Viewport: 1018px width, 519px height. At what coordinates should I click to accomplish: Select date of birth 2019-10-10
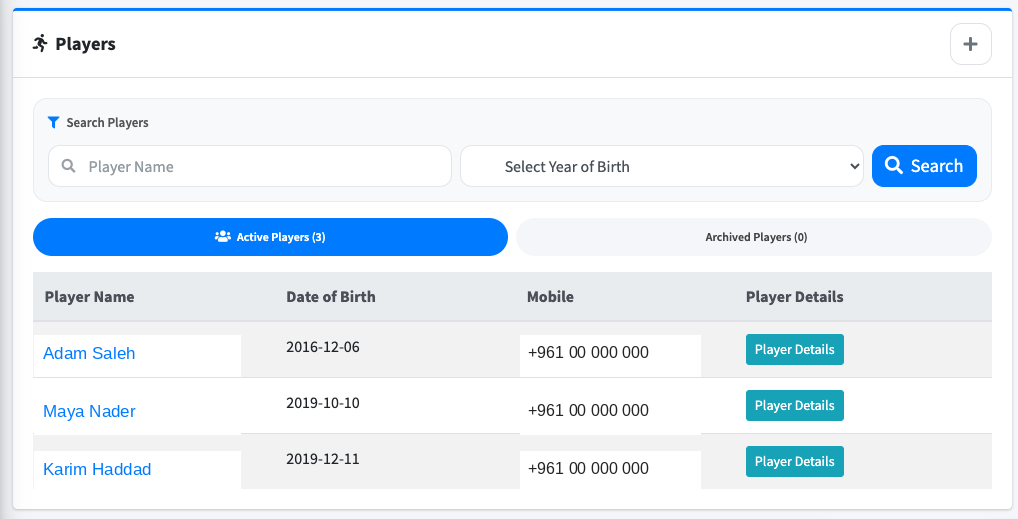click(x=323, y=403)
